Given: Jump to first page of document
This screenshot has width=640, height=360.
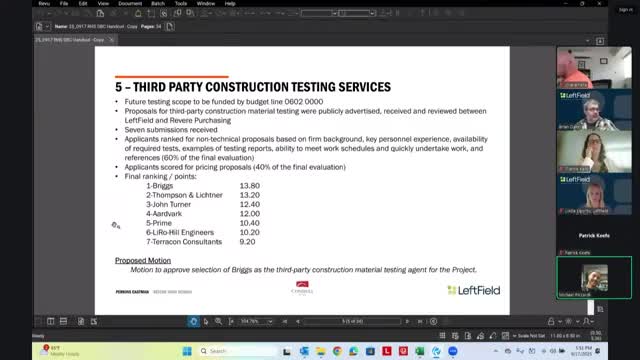Looking at the screenshot, I should (285, 322).
